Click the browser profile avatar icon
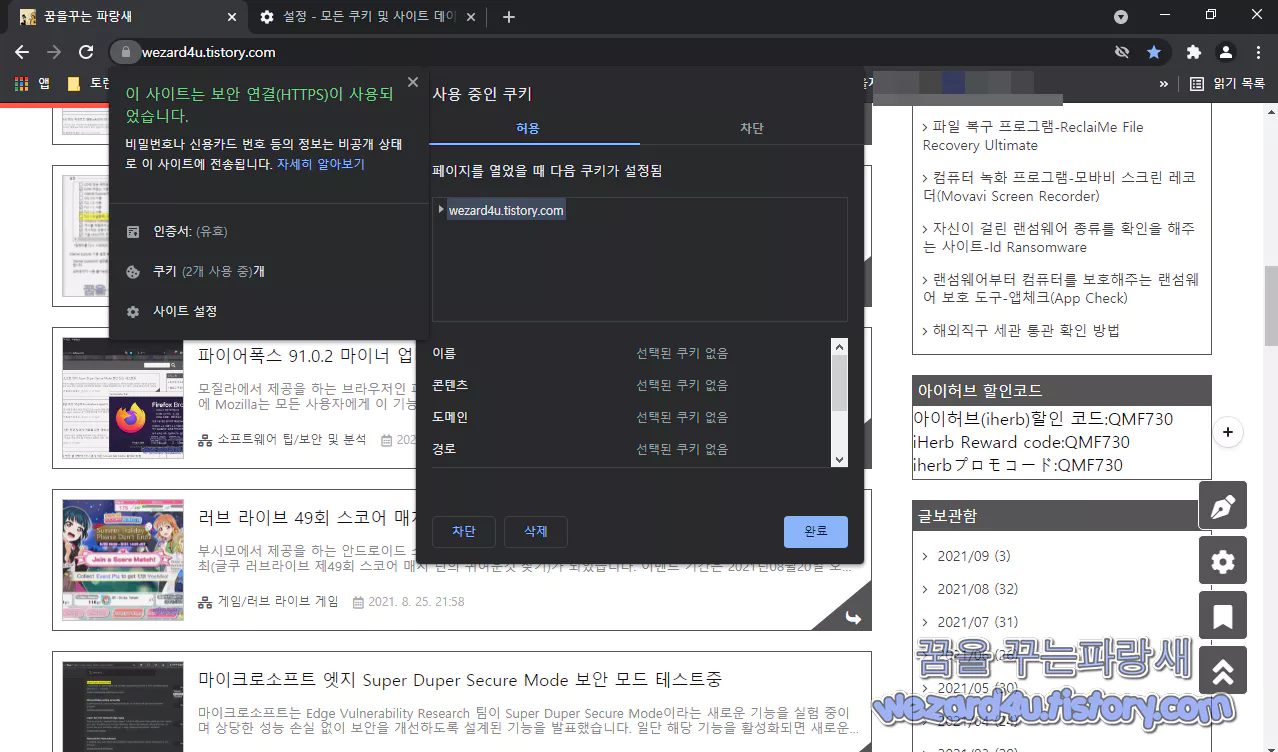Image resolution: width=1278 pixels, height=752 pixels. (x=1226, y=52)
